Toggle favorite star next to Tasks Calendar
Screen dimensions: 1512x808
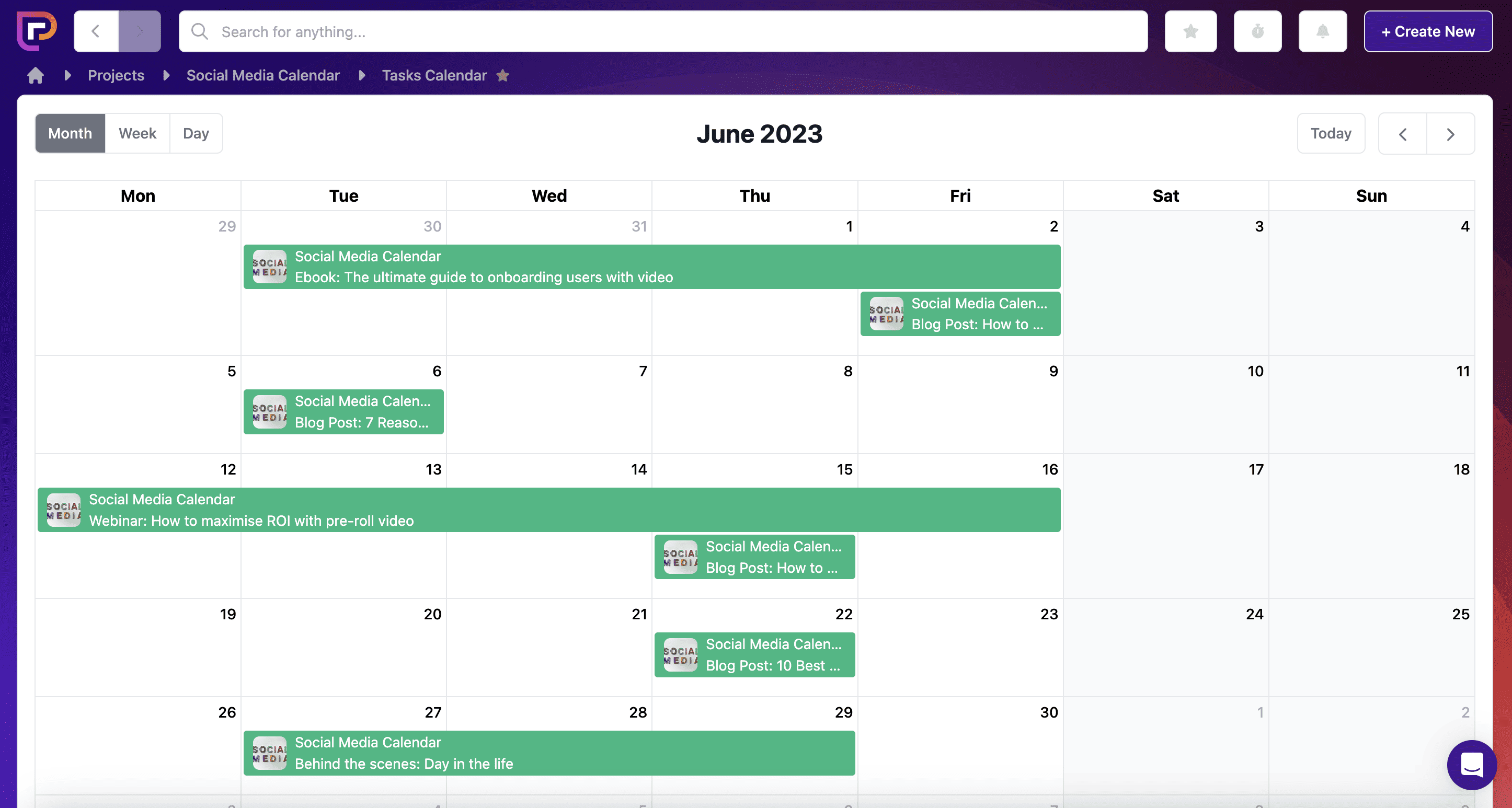coord(503,75)
